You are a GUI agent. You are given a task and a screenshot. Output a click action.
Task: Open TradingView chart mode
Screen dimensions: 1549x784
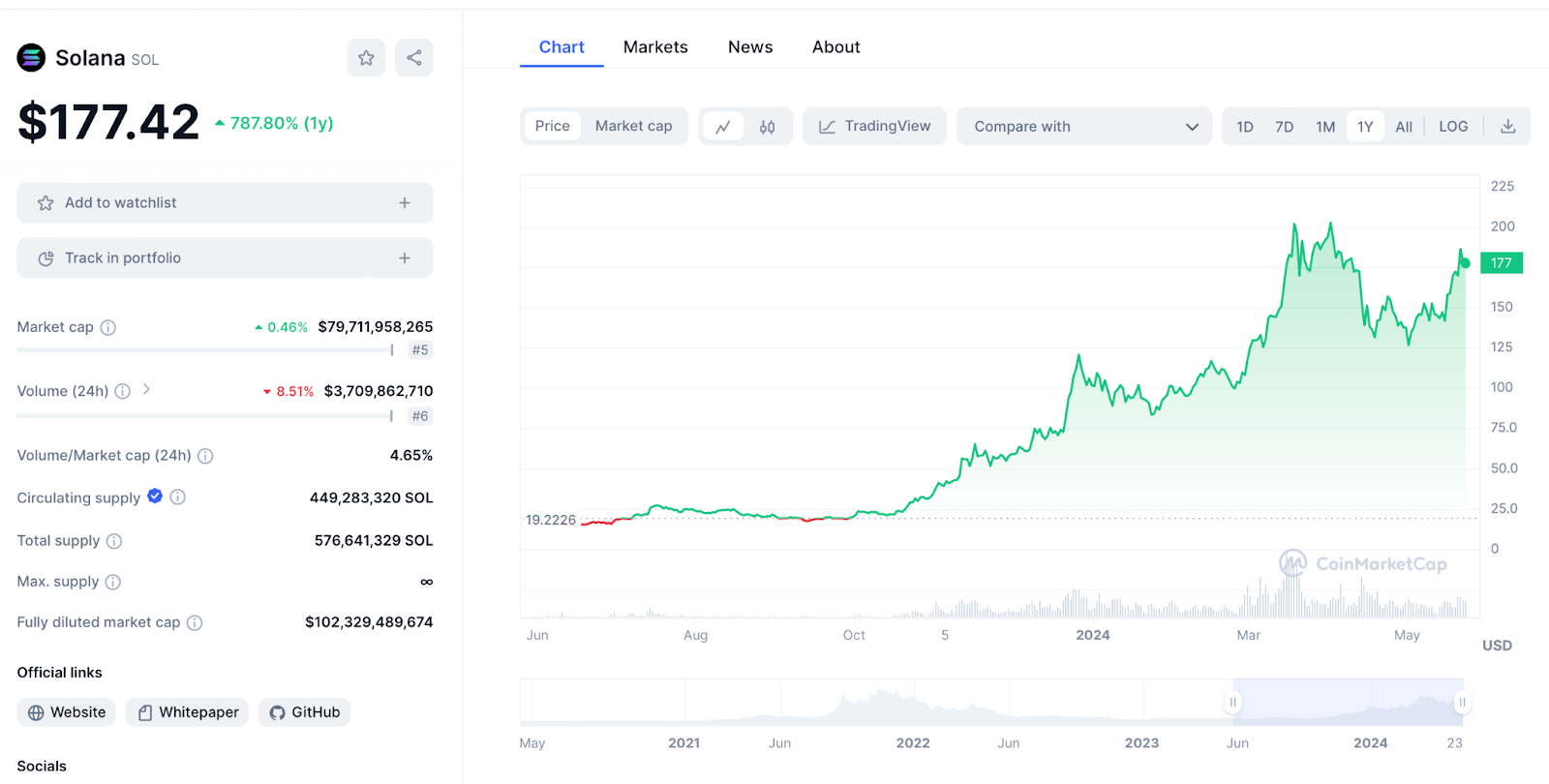pos(874,127)
